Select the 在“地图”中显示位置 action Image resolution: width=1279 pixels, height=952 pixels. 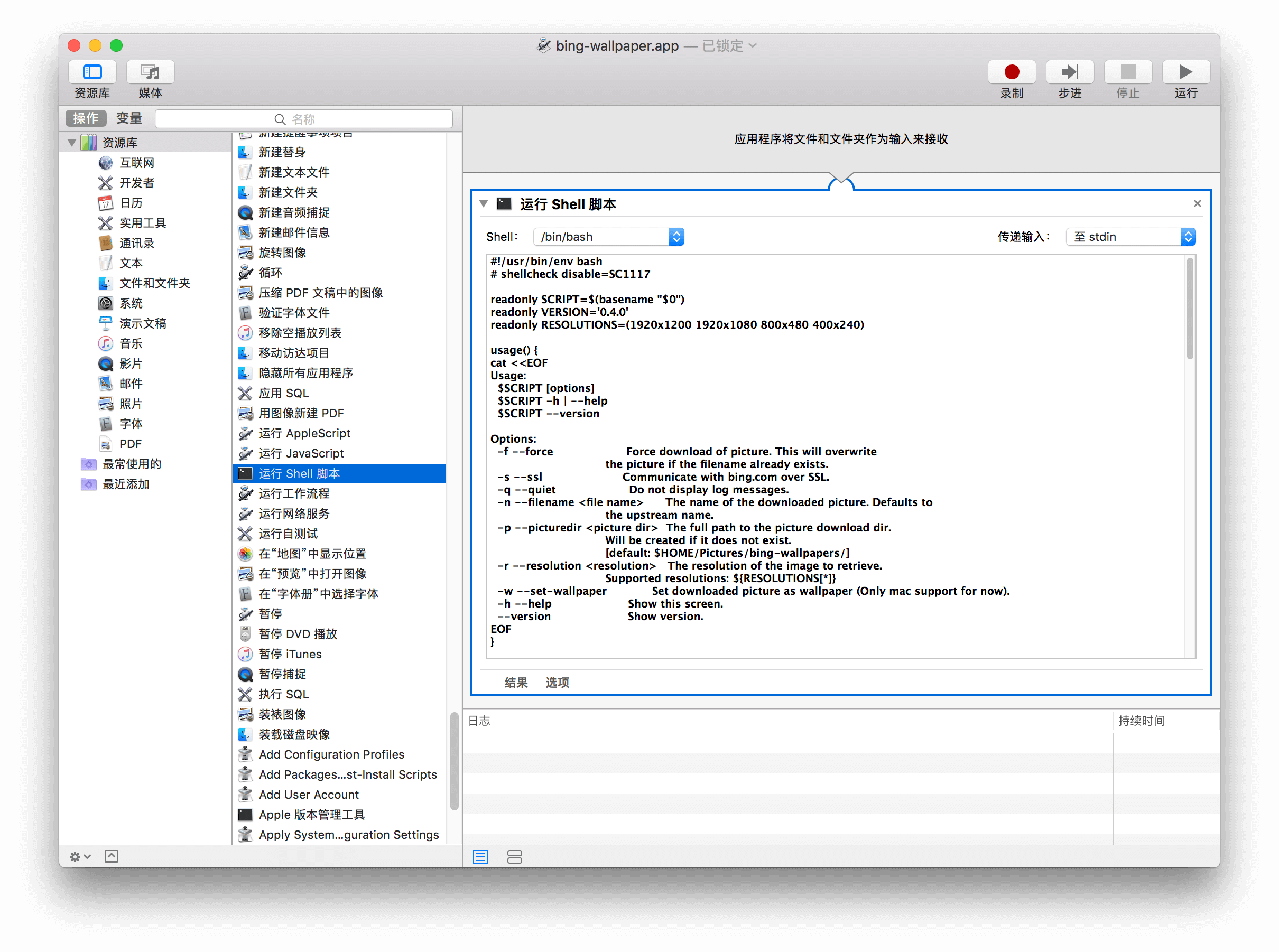[x=339, y=554]
